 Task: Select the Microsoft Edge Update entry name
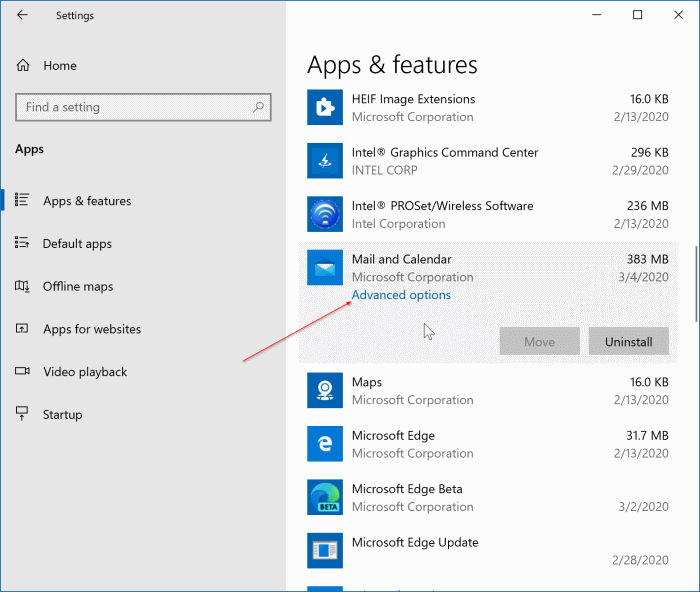415,542
